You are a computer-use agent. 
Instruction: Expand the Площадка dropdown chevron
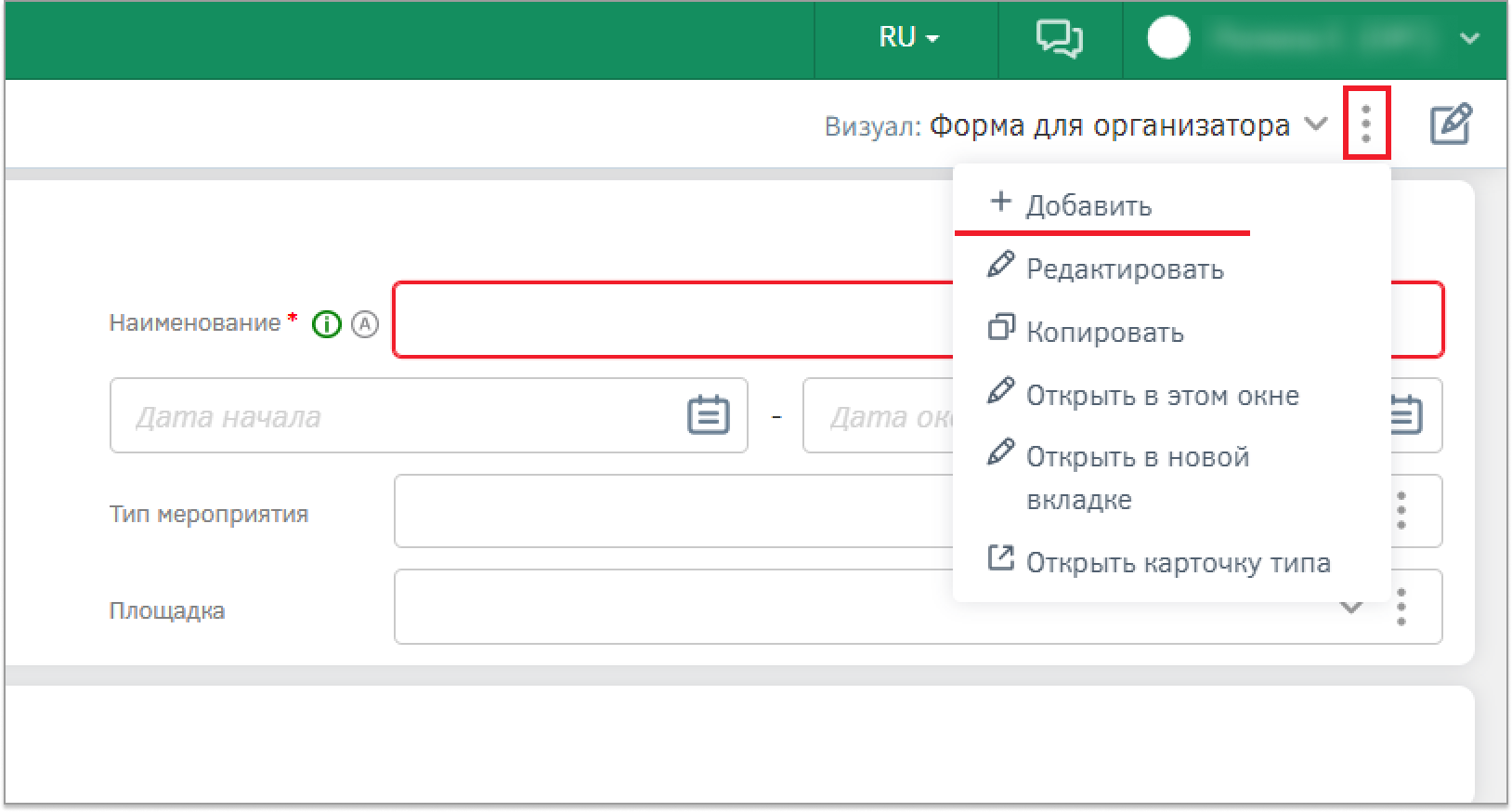point(1351,608)
